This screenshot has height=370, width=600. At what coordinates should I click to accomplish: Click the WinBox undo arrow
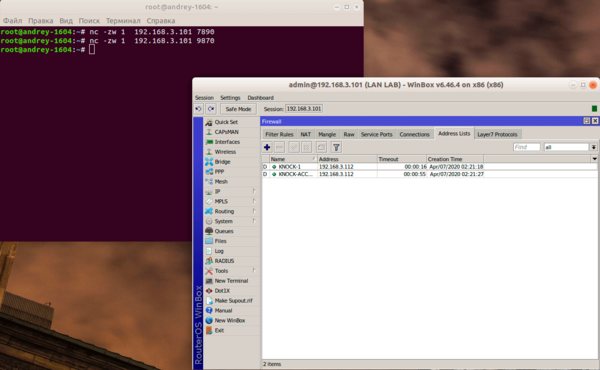click(x=199, y=109)
